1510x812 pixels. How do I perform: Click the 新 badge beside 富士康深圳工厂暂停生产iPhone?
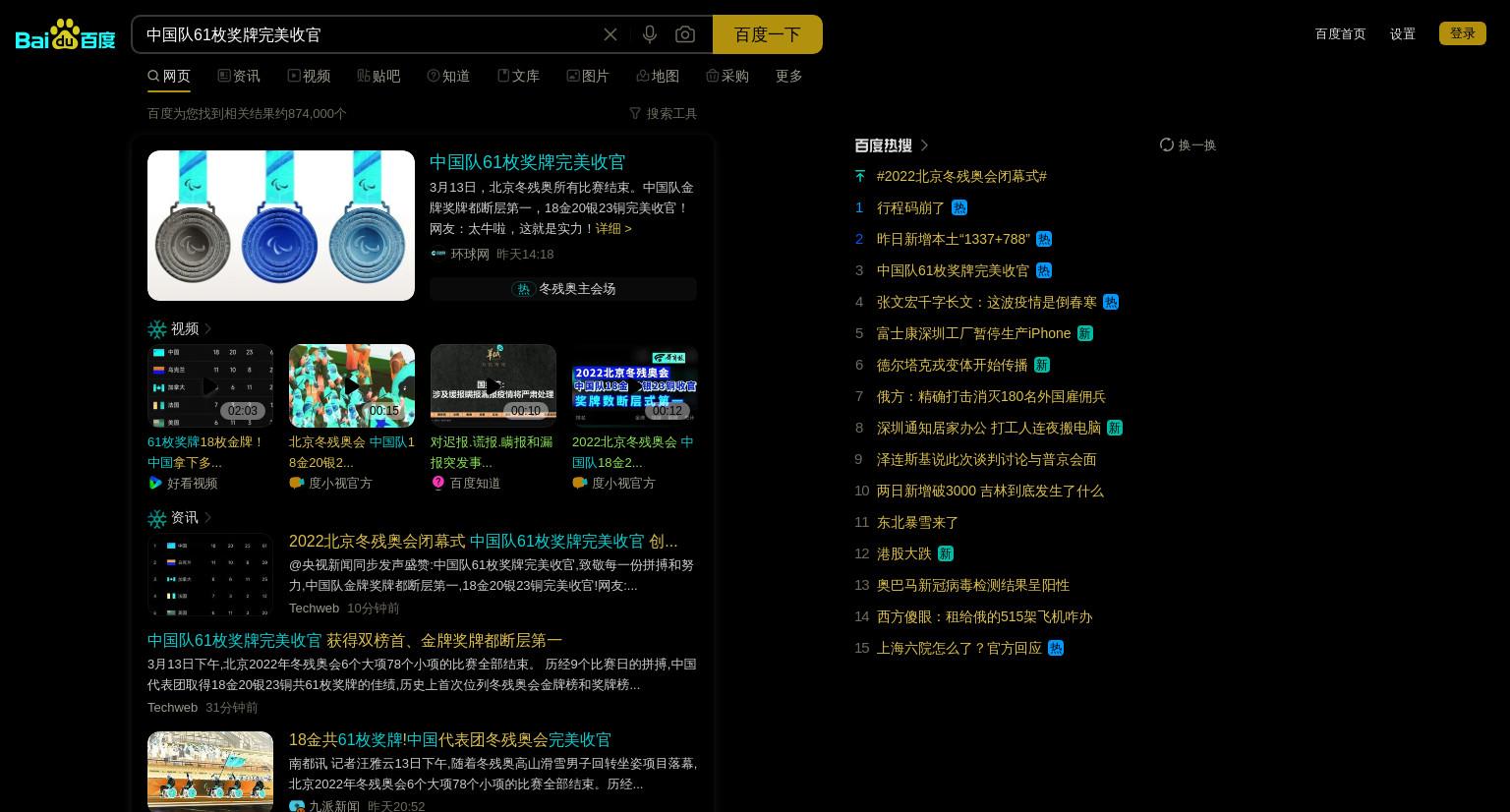(1085, 333)
